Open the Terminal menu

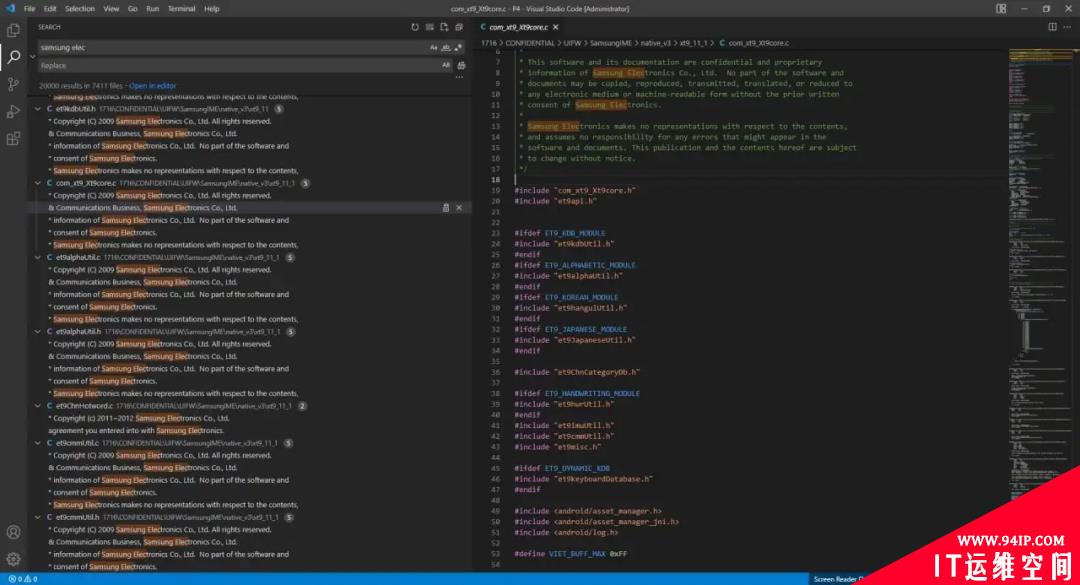(181, 9)
